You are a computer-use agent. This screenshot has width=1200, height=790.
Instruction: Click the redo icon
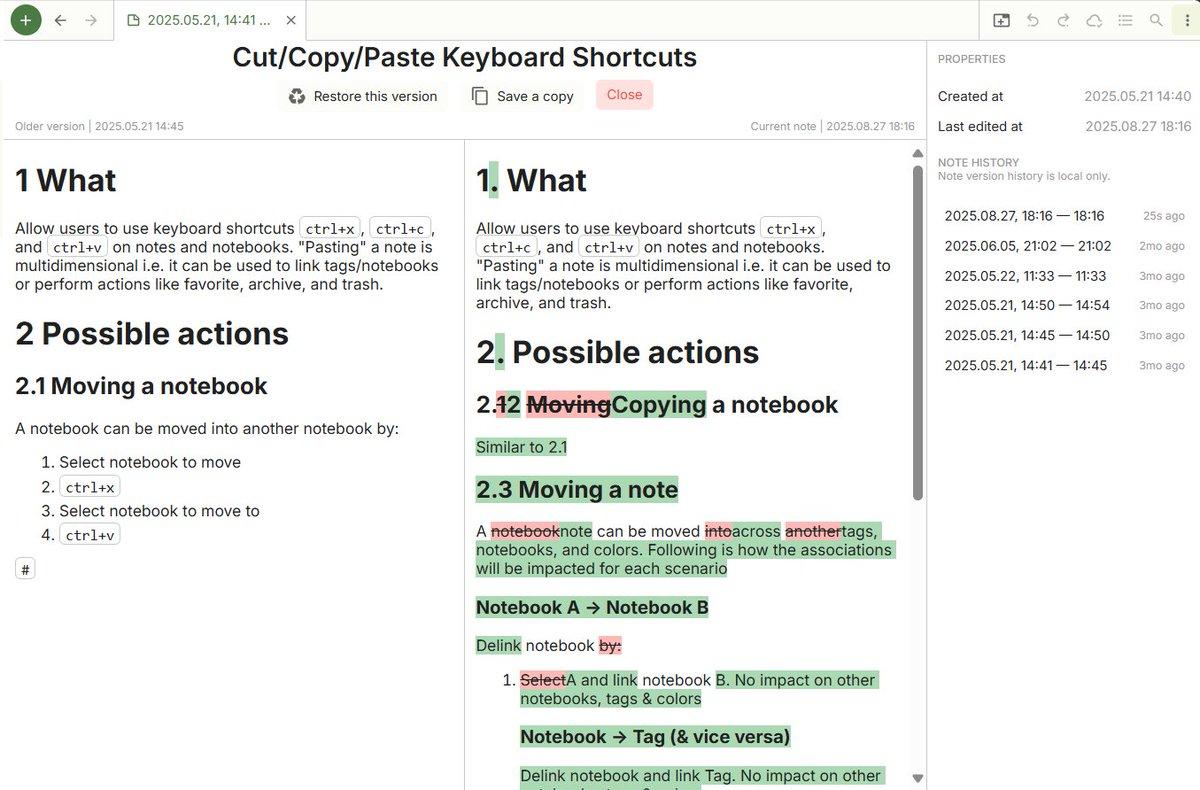tap(1063, 20)
